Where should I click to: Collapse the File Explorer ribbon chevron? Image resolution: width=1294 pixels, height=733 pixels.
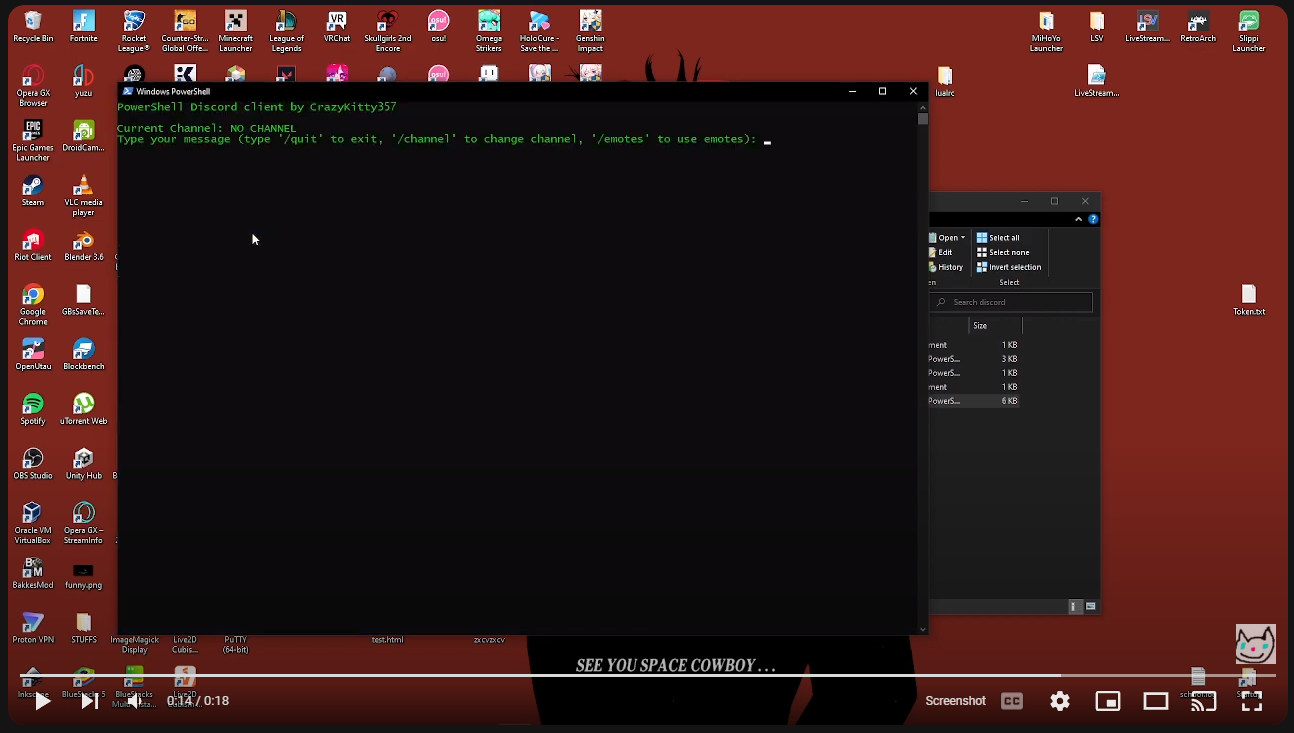[1078, 219]
